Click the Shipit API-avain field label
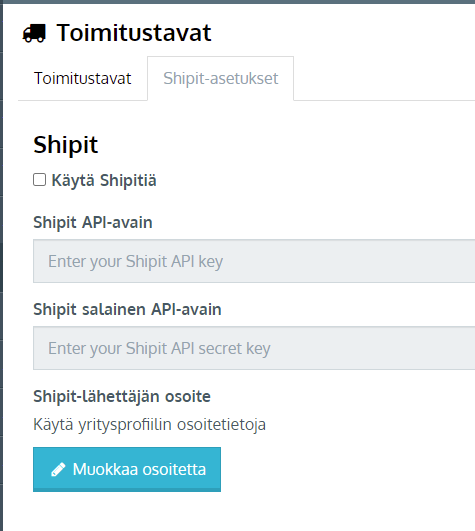This screenshot has width=475, height=531. (93, 222)
